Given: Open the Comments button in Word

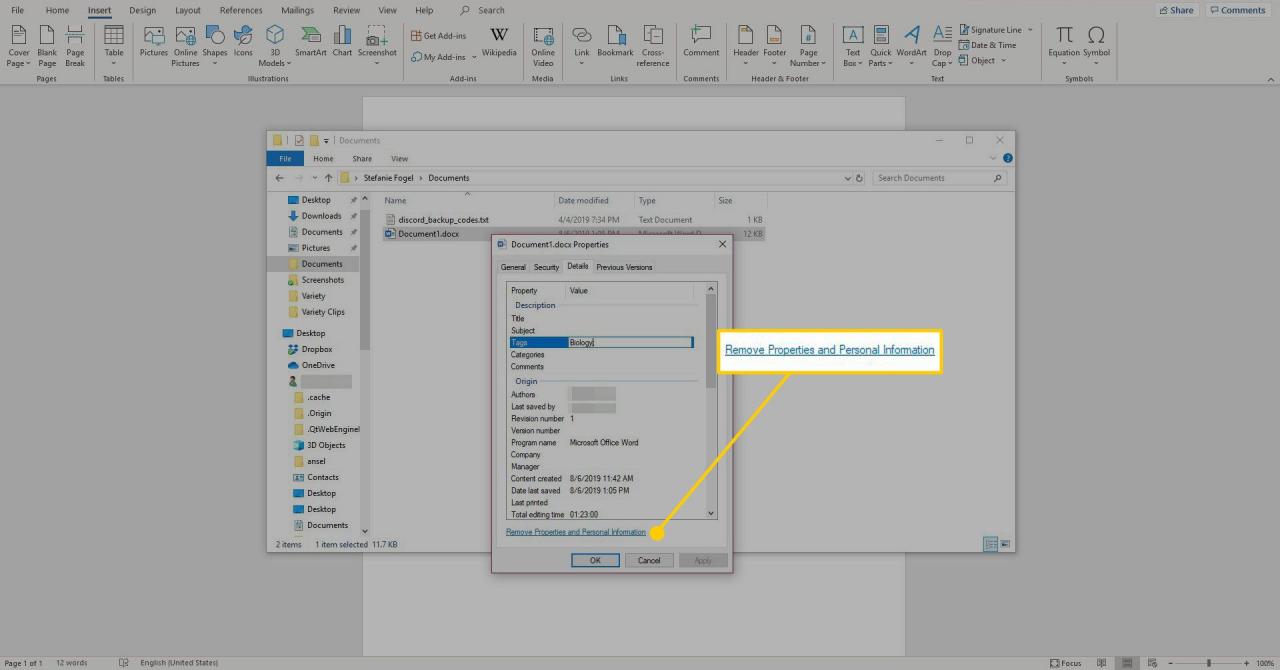Looking at the screenshot, I should click(x=1237, y=10).
